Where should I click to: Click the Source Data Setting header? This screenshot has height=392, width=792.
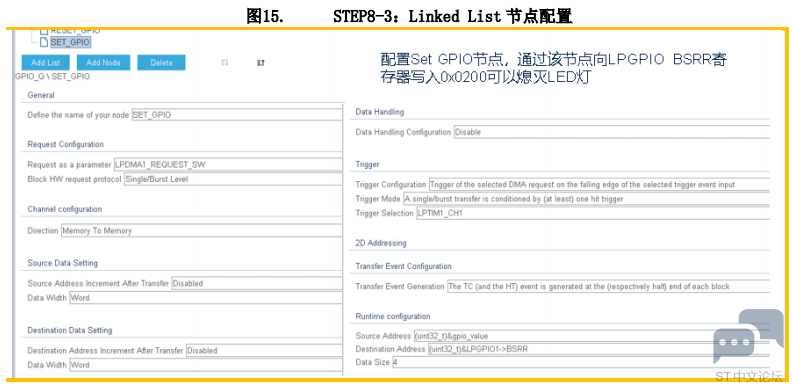coord(63,263)
